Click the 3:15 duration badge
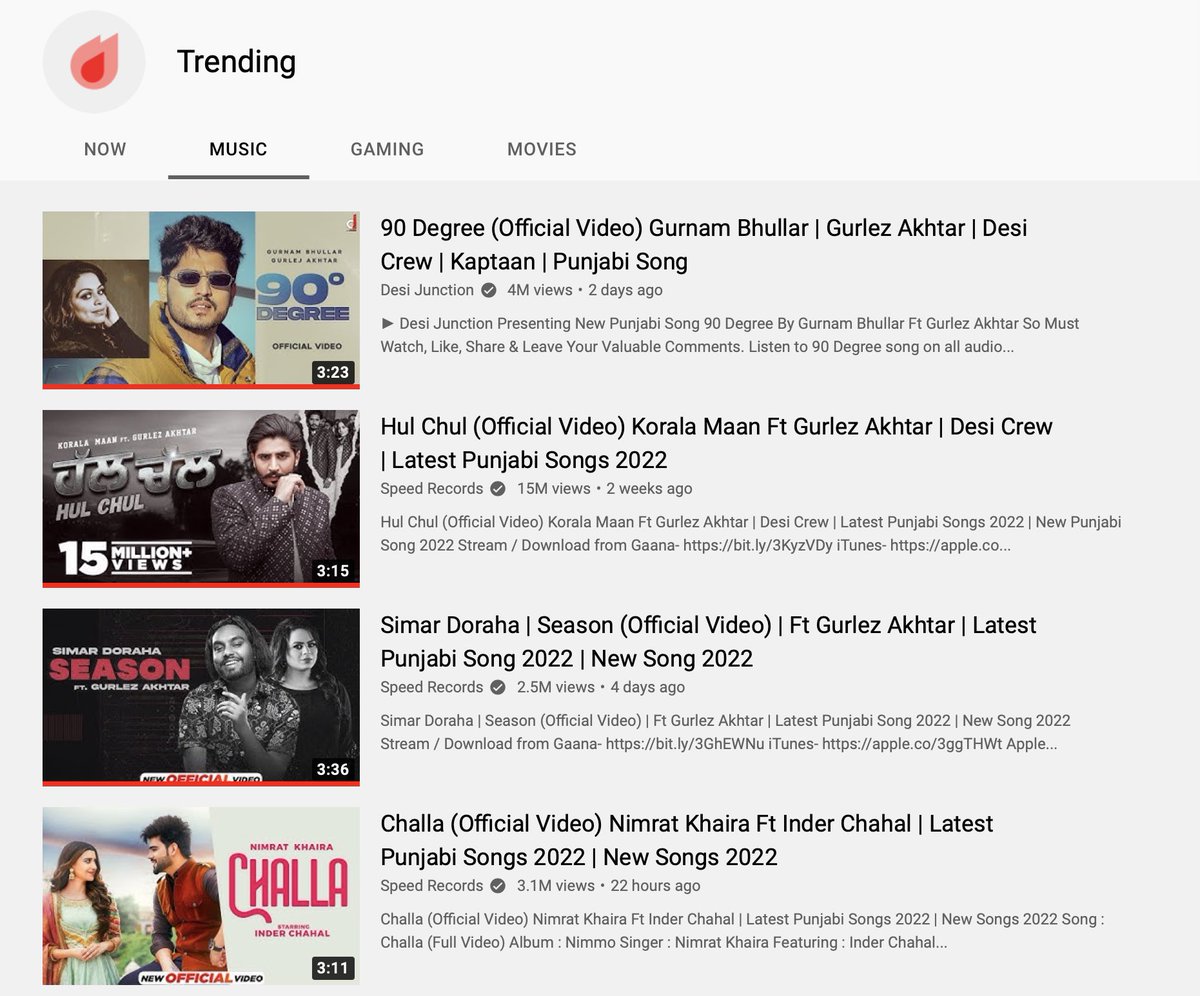 [x=333, y=571]
